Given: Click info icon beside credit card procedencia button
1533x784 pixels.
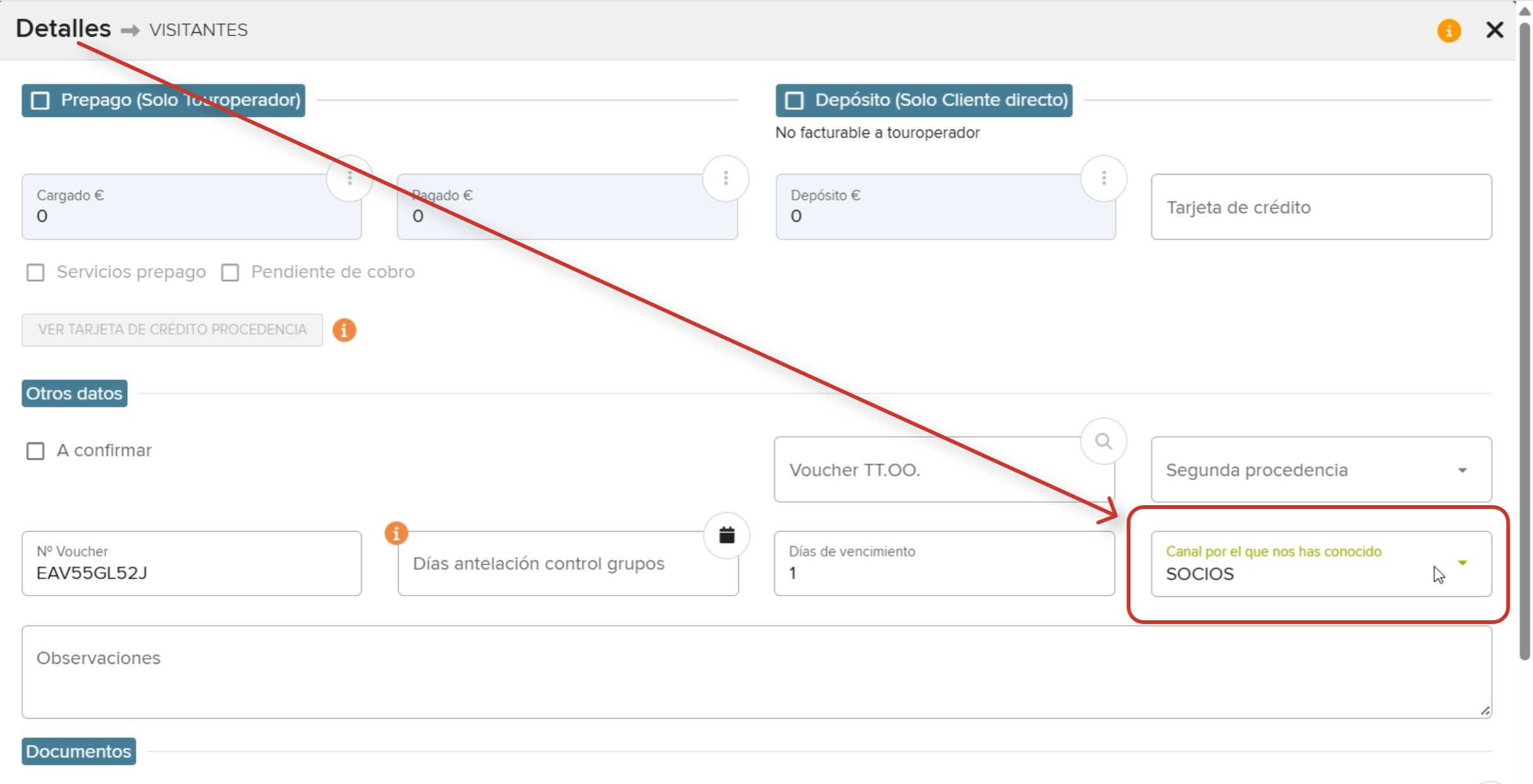Looking at the screenshot, I should click(x=344, y=330).
